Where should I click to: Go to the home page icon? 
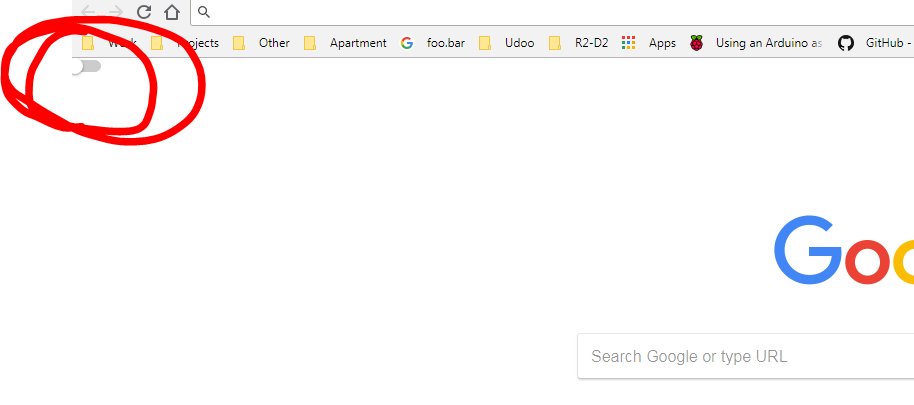pyautogui.click(x=171, y=12)
